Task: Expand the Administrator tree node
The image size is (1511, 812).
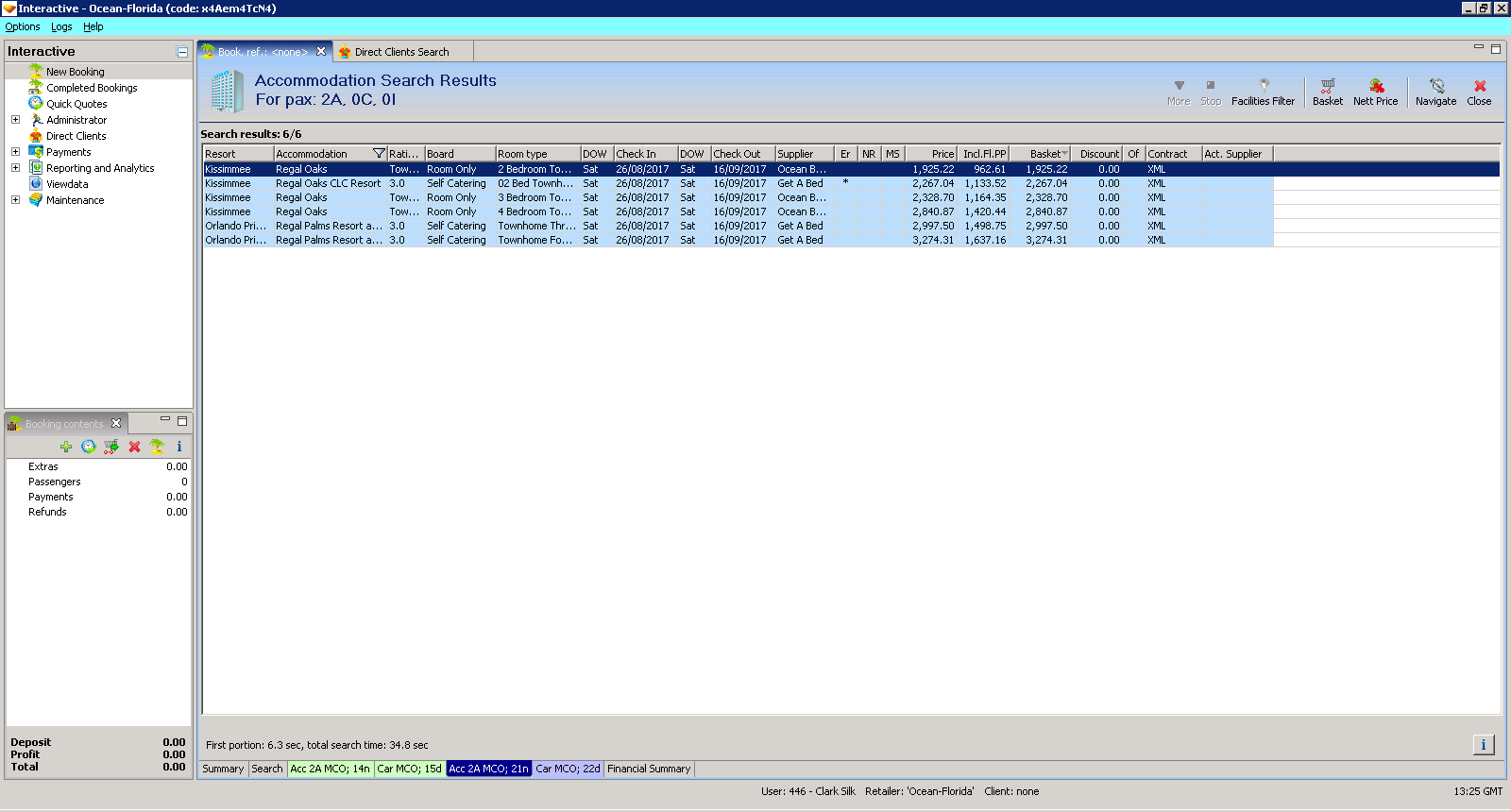Action: (15, 120)
